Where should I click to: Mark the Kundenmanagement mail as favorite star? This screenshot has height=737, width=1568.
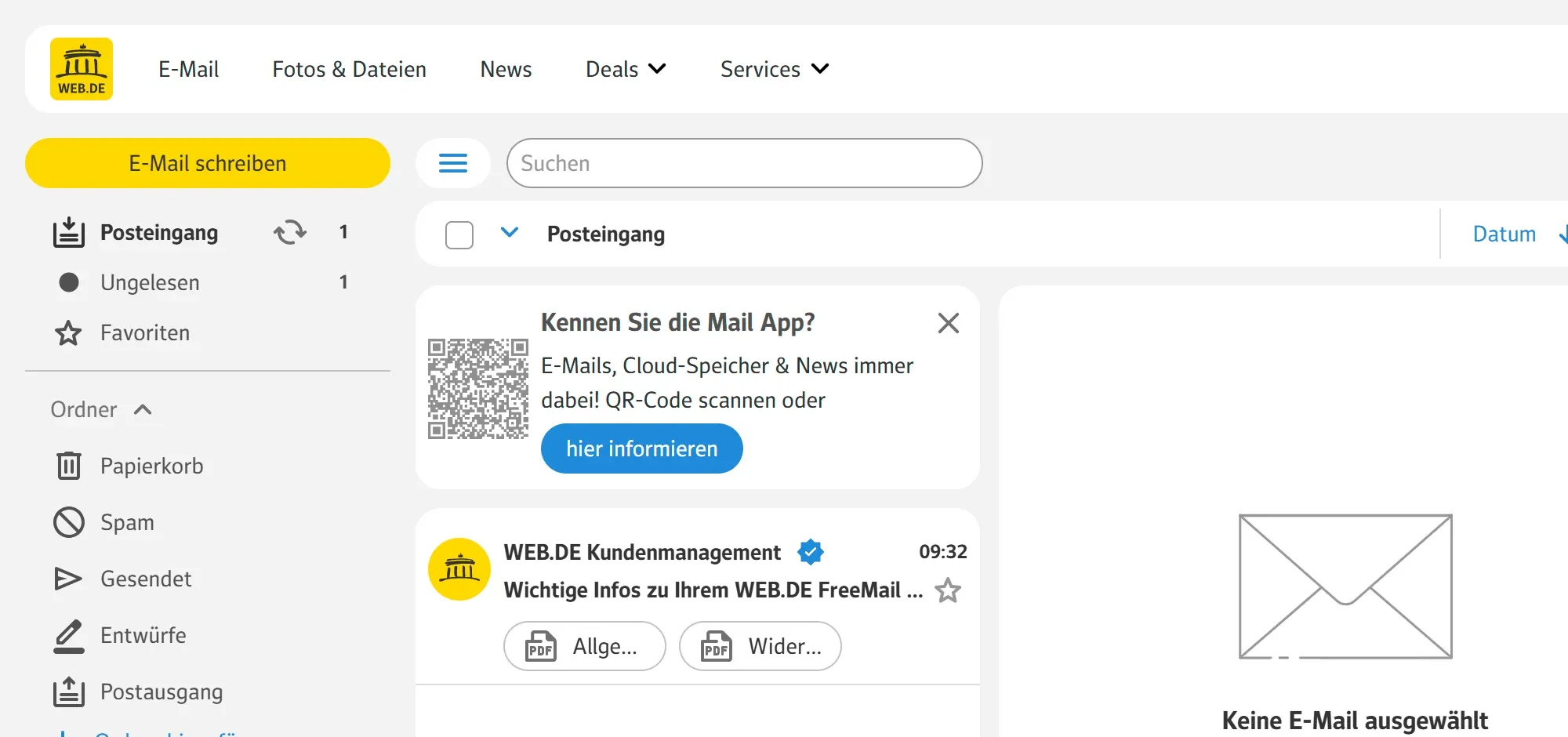pyautogui.click(x=948, y=590)
